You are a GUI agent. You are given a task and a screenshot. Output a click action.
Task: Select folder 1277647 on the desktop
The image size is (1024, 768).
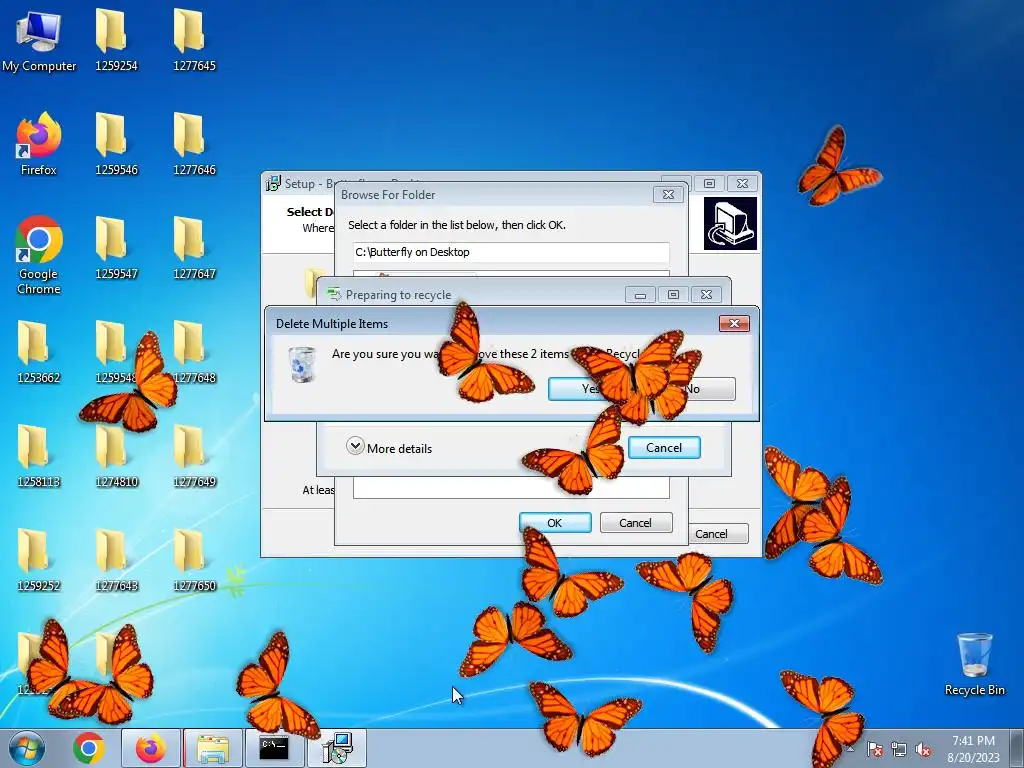click(x=194, y=248)
